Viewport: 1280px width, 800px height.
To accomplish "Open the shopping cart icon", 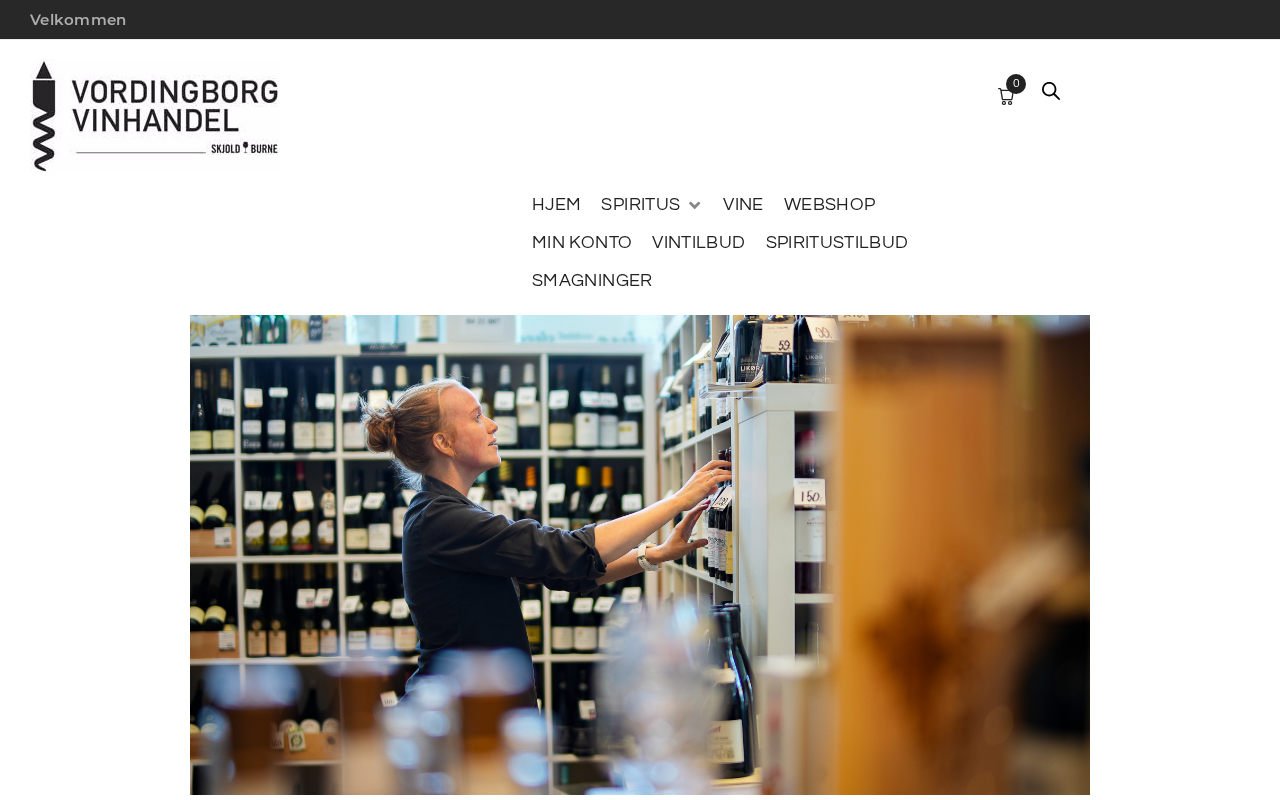I will tap(1005, 97).
